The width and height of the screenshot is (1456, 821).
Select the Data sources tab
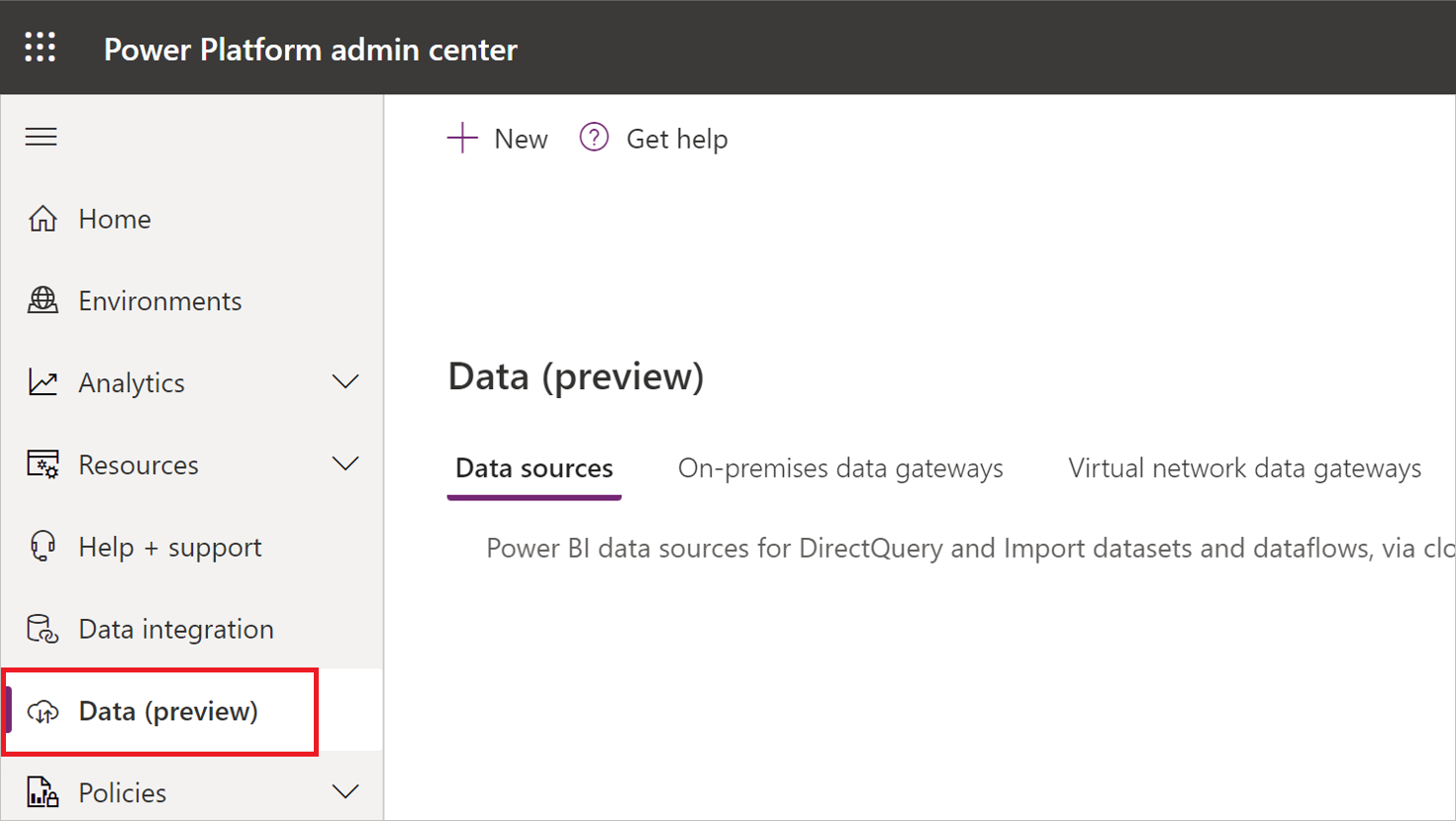coord(534,468)
